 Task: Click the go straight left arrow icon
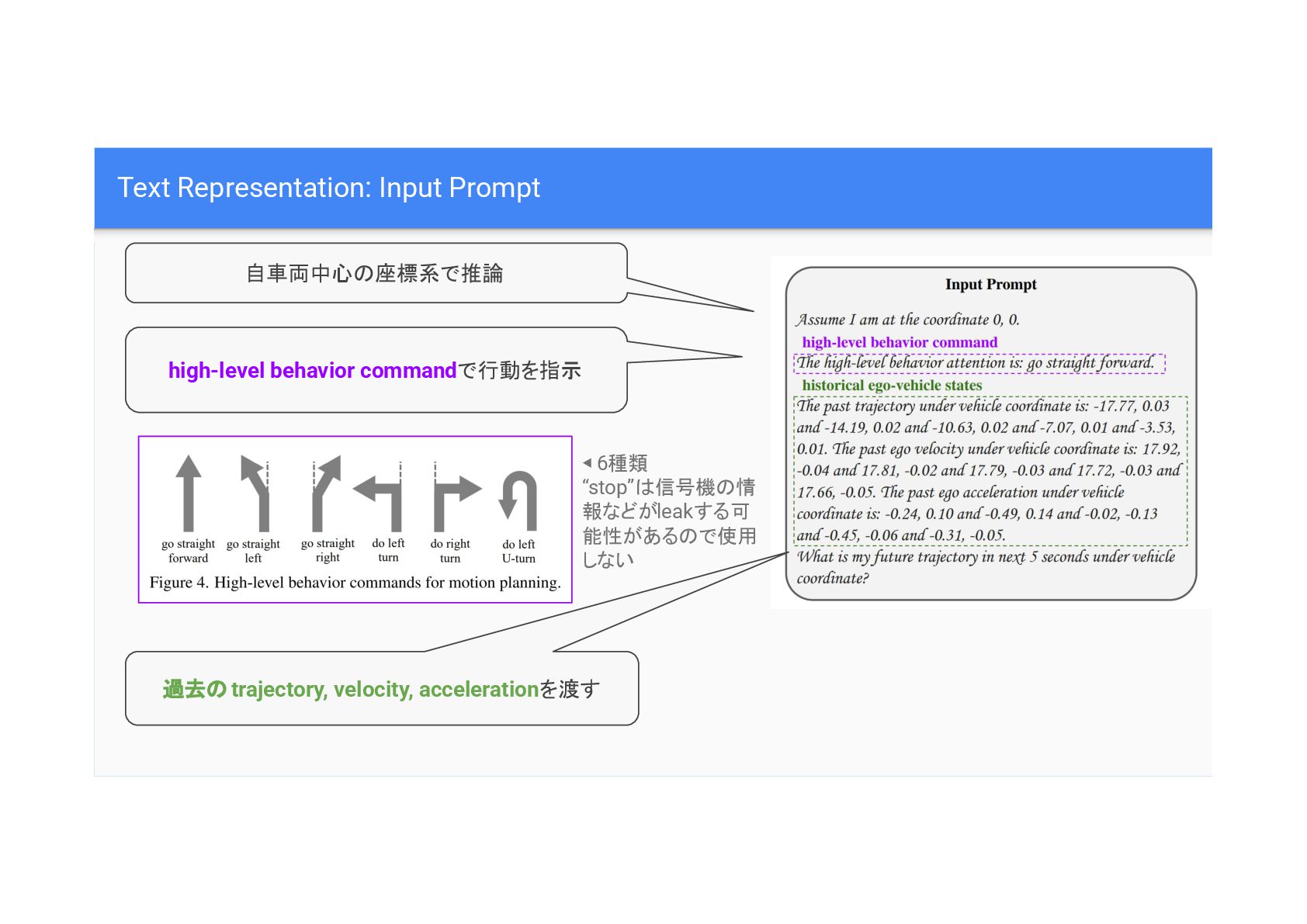pos(255,493)
